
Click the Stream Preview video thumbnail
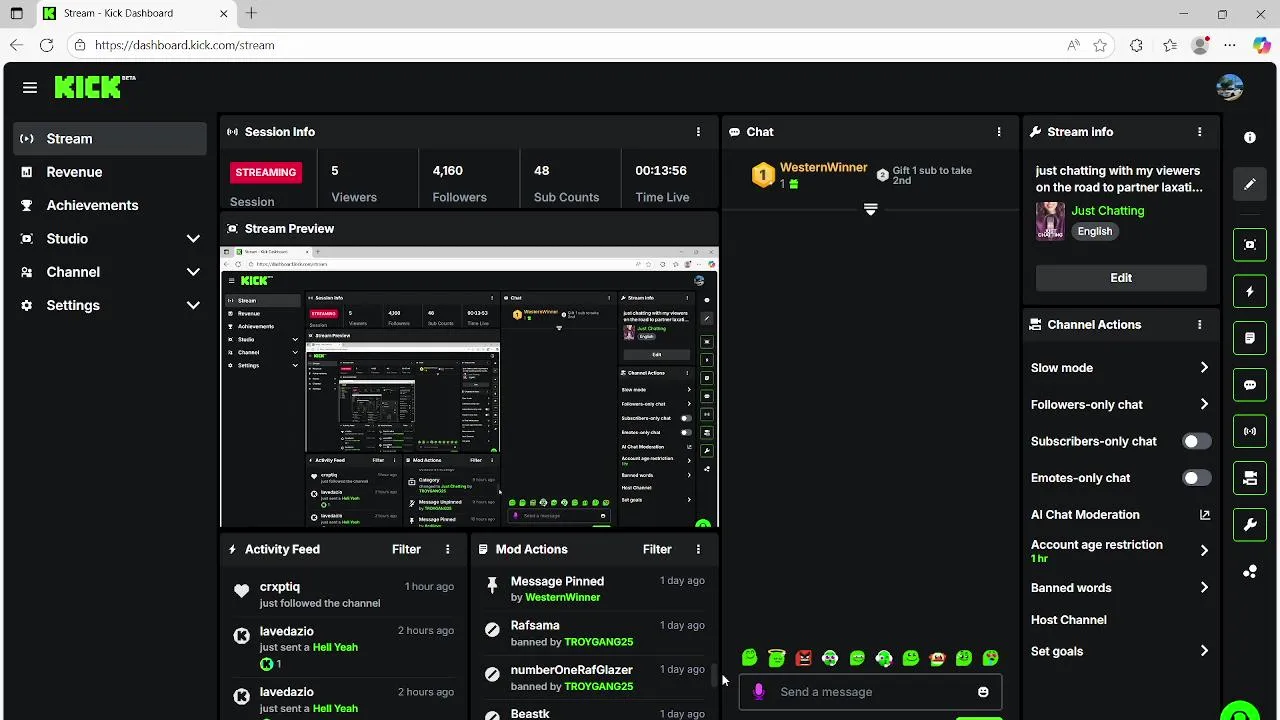469,387
